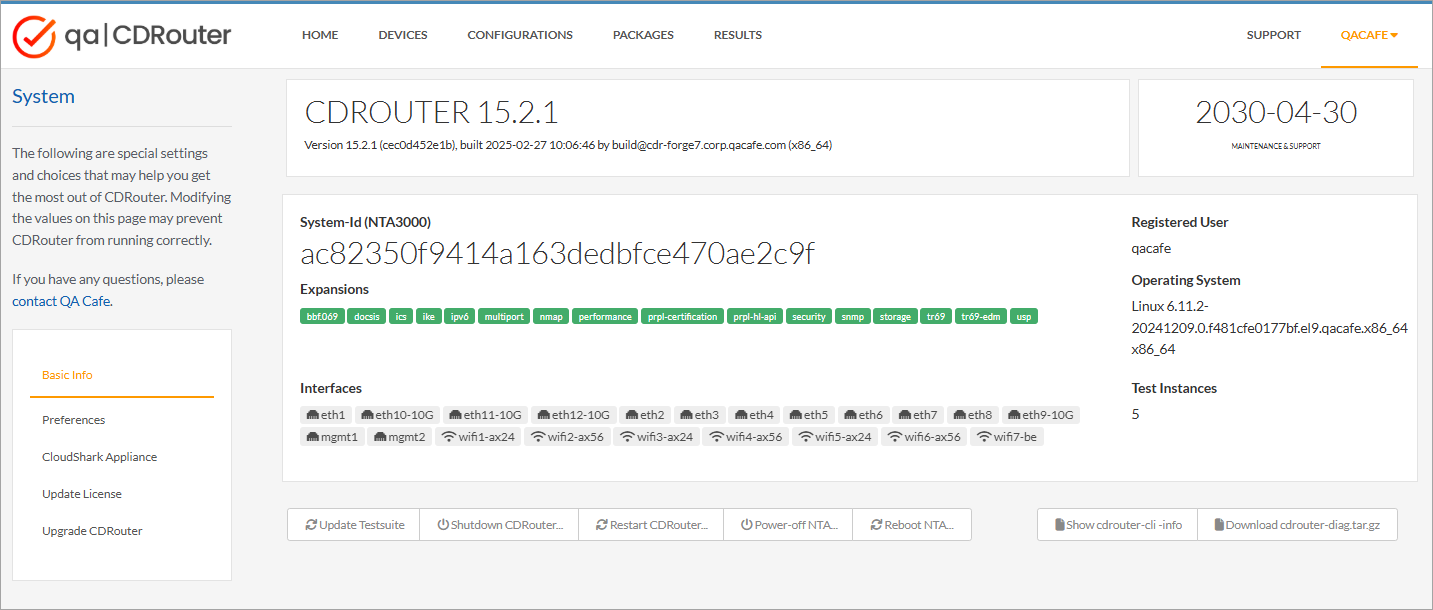Click the ipv6 expansion tag
The height and width of the screenshot is (610, 1433).
[459, 316]
